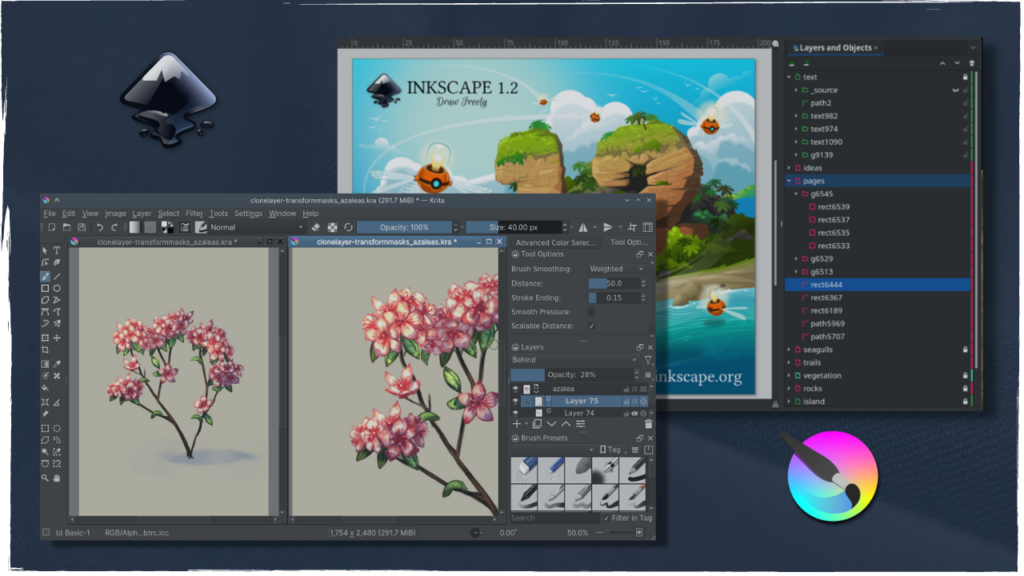Open the Krita Settings menu
The width and height of the screenshot is (1024, 576).
click(x=248, y=214)
